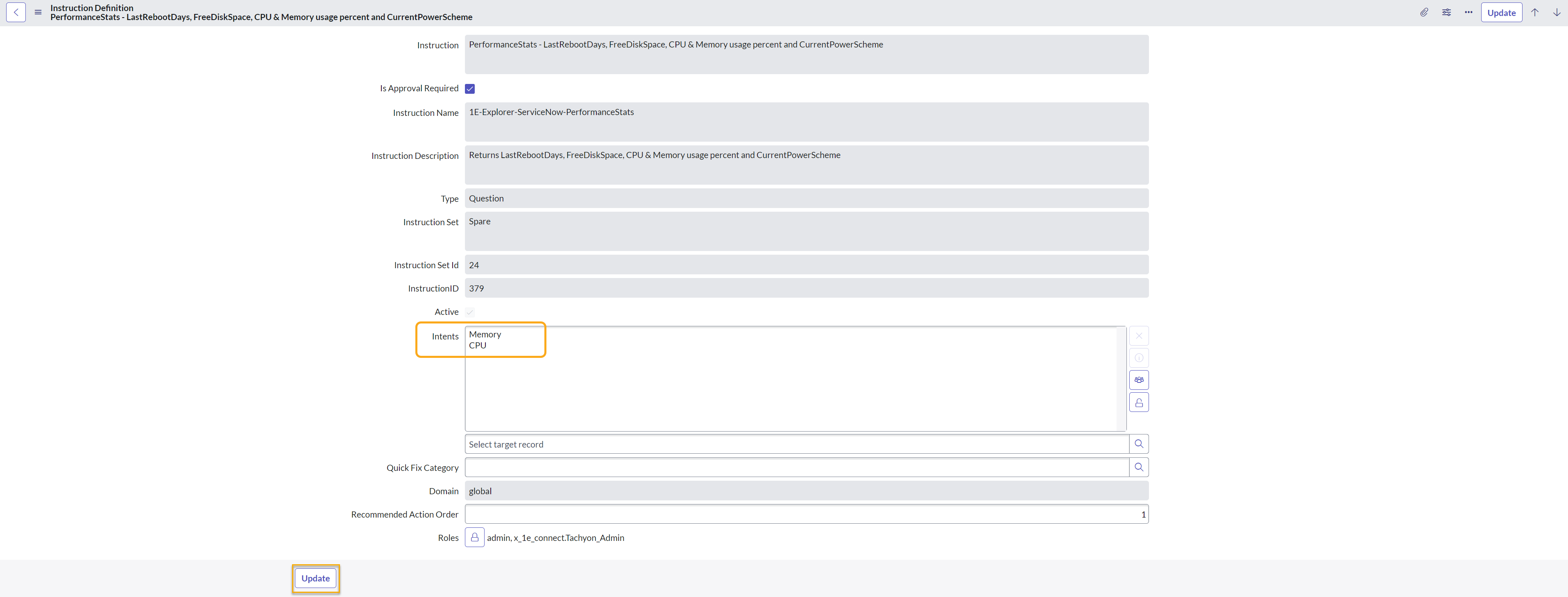
Task: Open Quick Fix Category lookup search
Action: (1138, 467)
